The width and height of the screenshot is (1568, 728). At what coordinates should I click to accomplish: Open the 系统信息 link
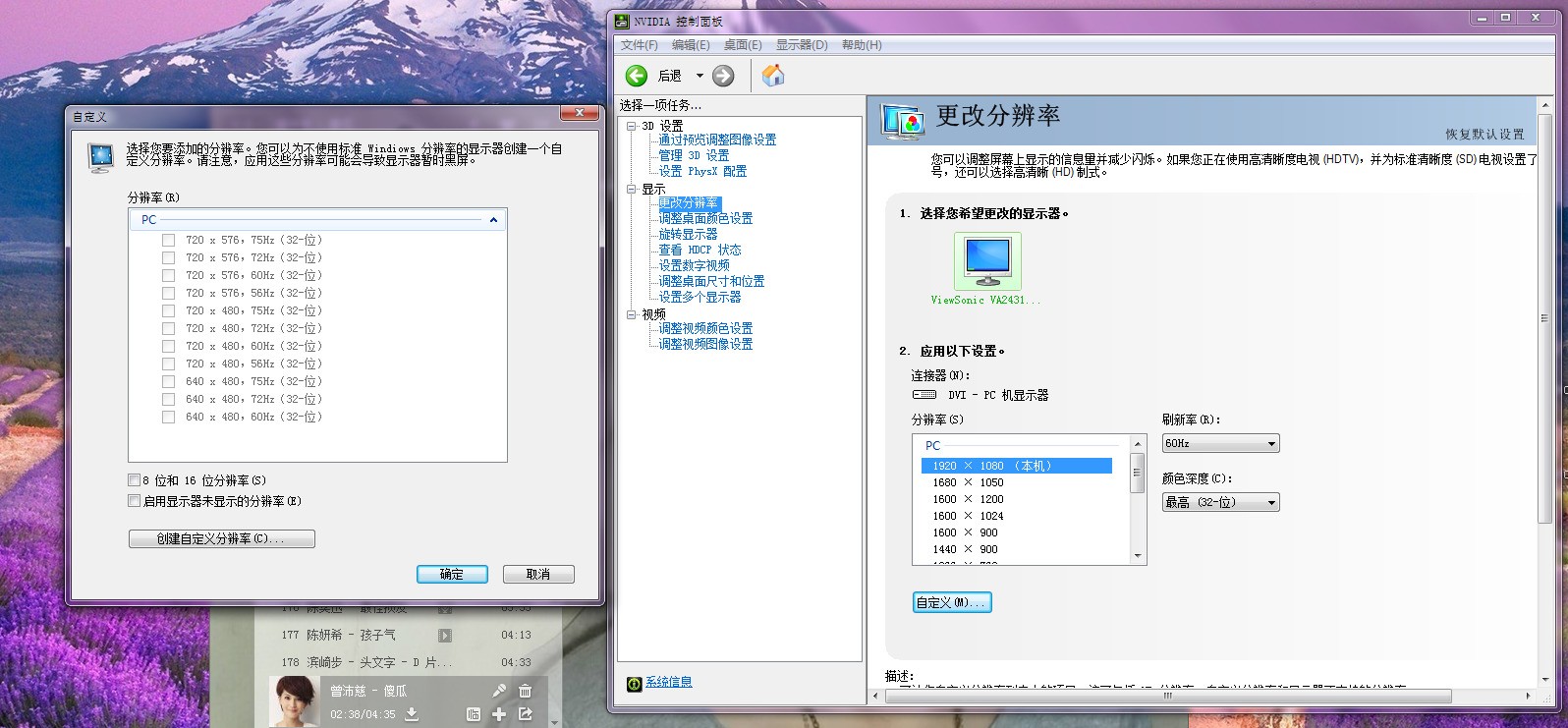click(x=669, y=683)
